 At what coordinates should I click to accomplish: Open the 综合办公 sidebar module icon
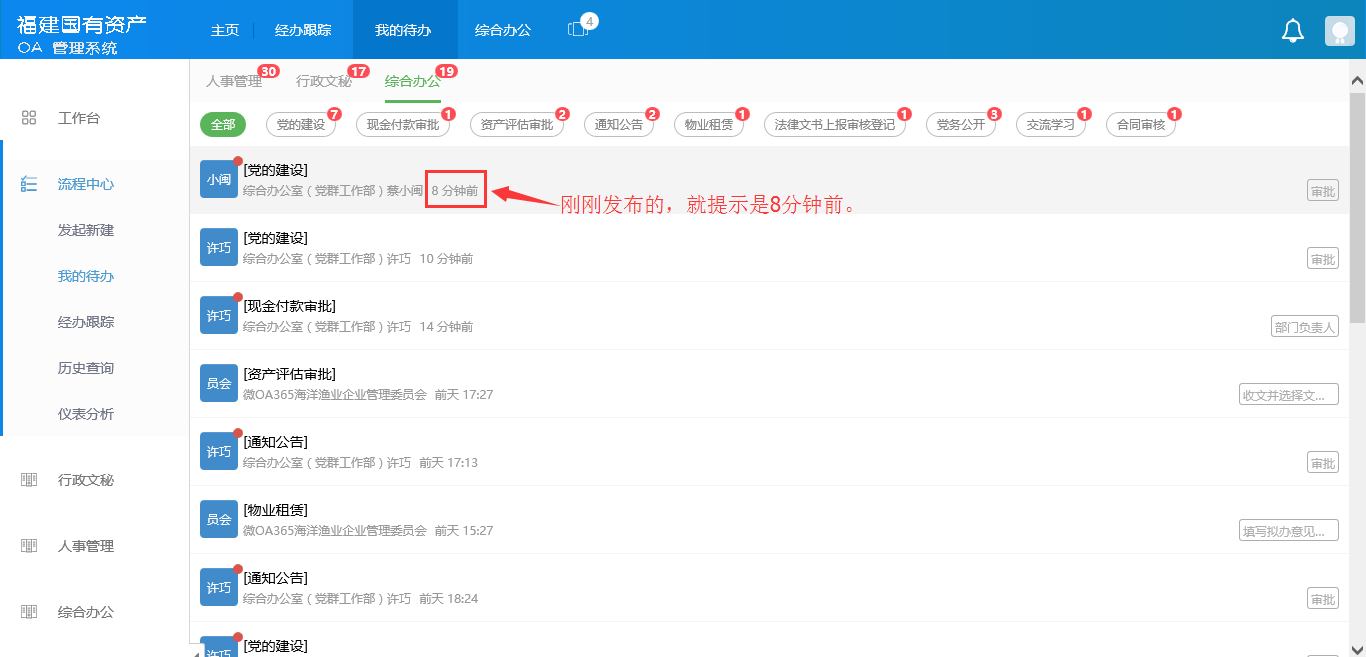[x=28, y=611]
